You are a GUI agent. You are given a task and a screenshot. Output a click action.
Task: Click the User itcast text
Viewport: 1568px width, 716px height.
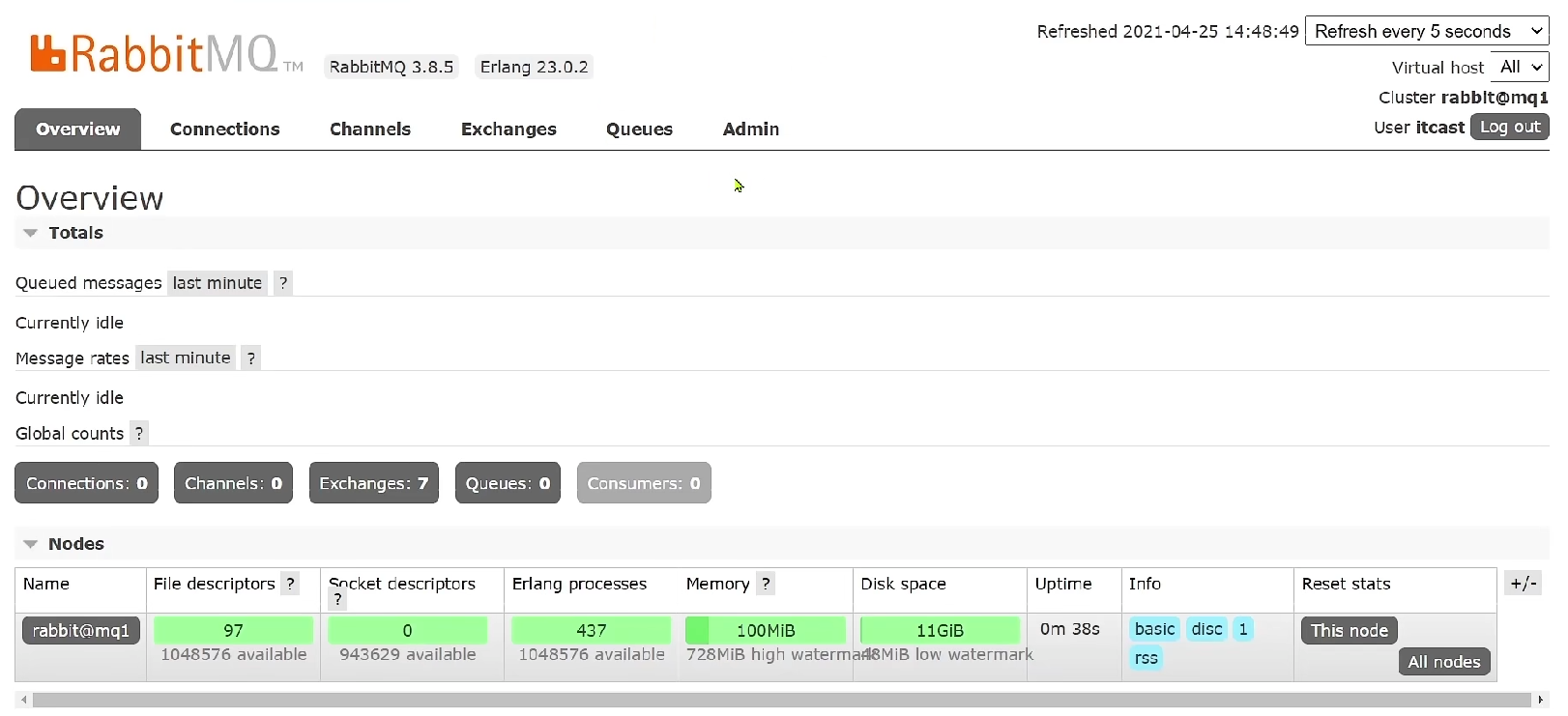tap(1419, 128)
